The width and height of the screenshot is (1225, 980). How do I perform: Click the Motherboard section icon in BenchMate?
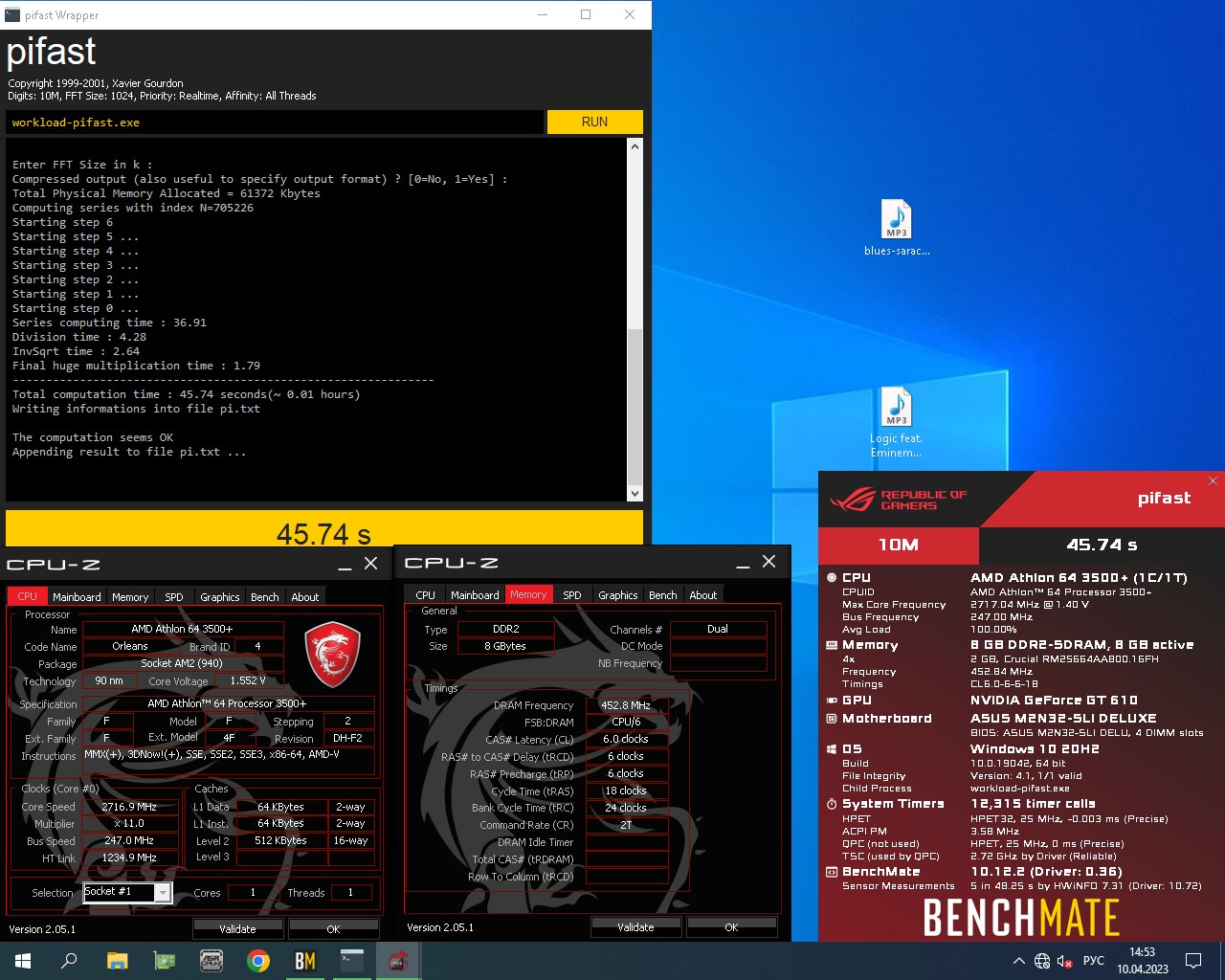832,719
